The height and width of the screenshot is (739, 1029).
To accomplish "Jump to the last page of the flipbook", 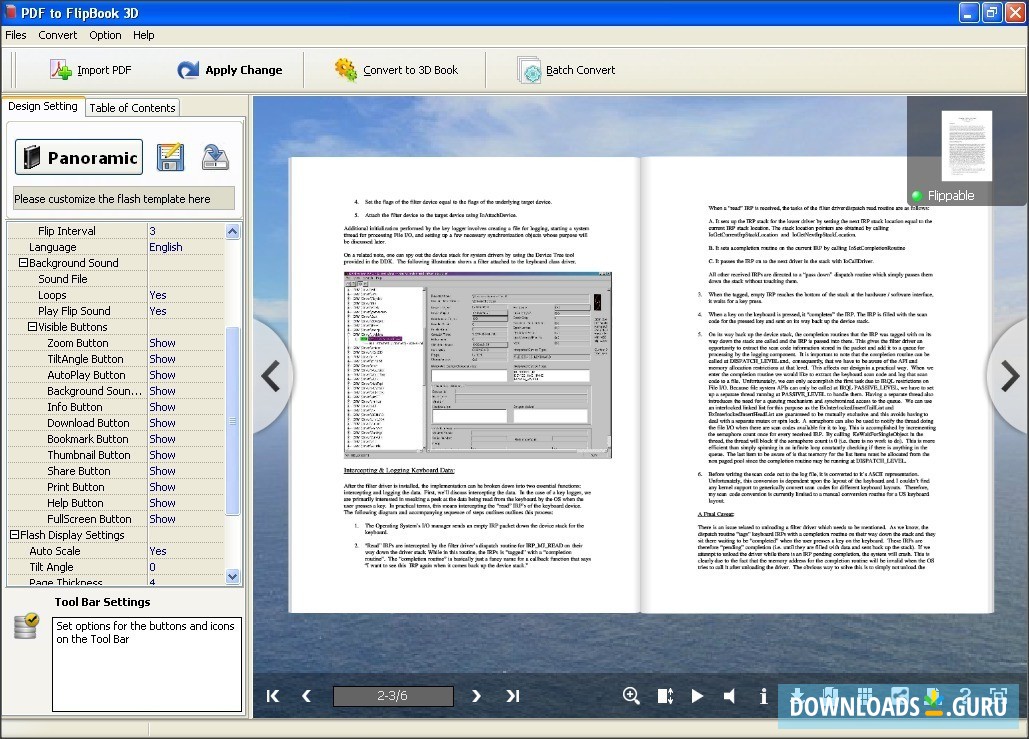I will pyautogui.click(x=513, y=696).
